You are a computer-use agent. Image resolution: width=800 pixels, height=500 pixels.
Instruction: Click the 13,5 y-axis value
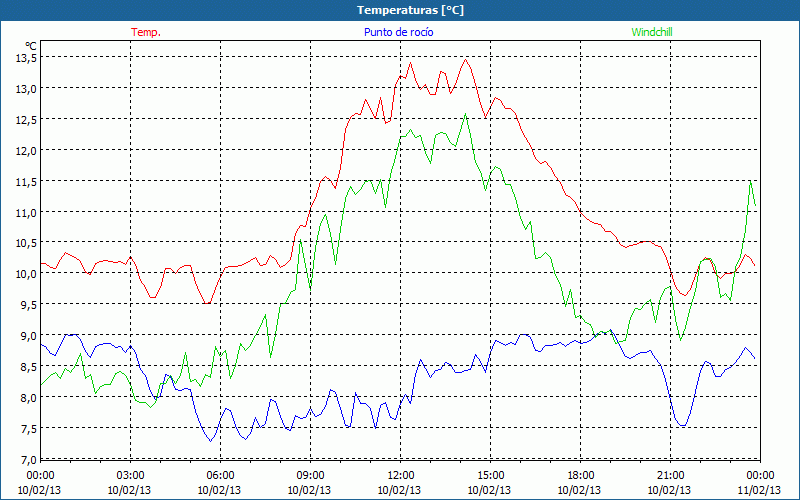click(x=27, y=58)
